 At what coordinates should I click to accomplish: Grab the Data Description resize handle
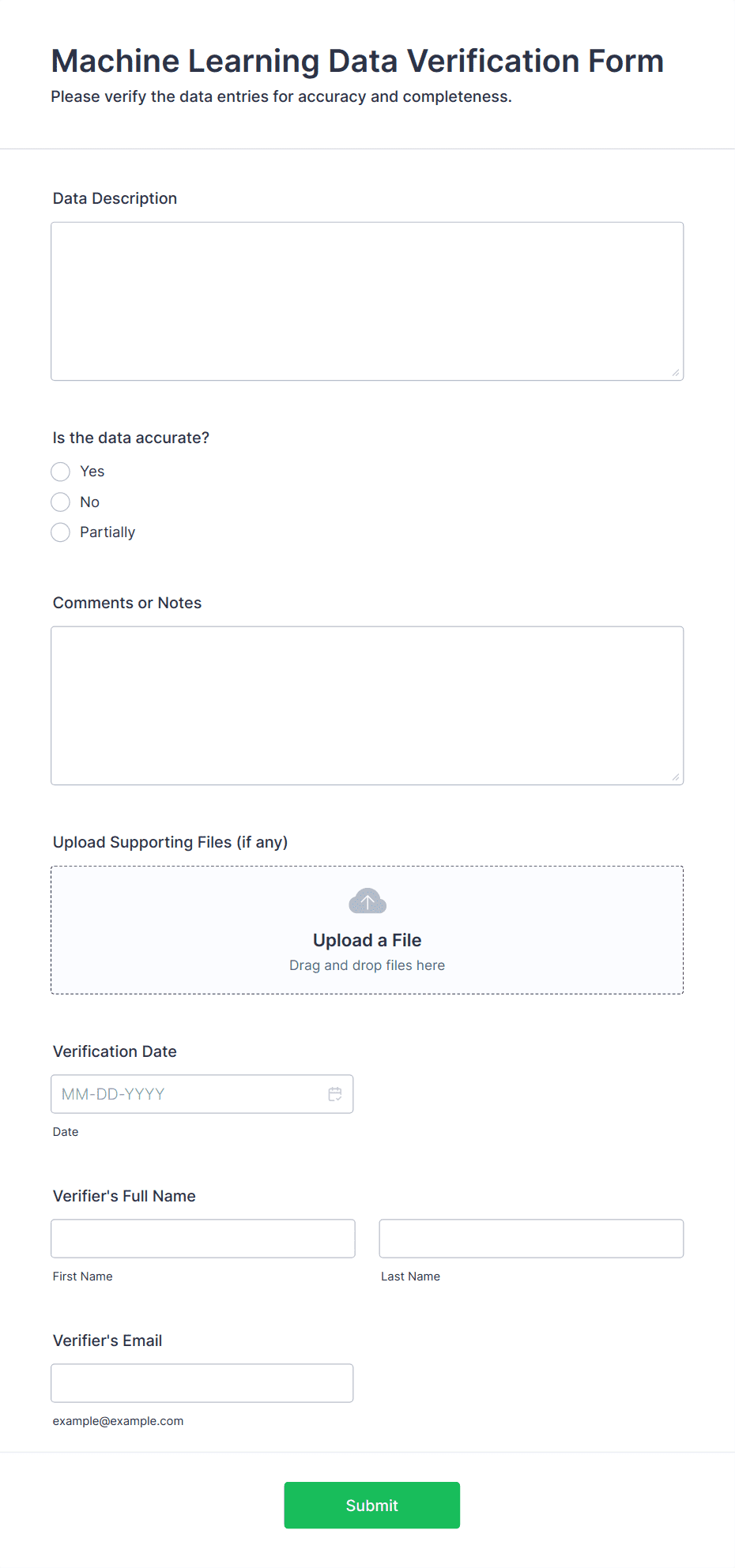[676, 373]
